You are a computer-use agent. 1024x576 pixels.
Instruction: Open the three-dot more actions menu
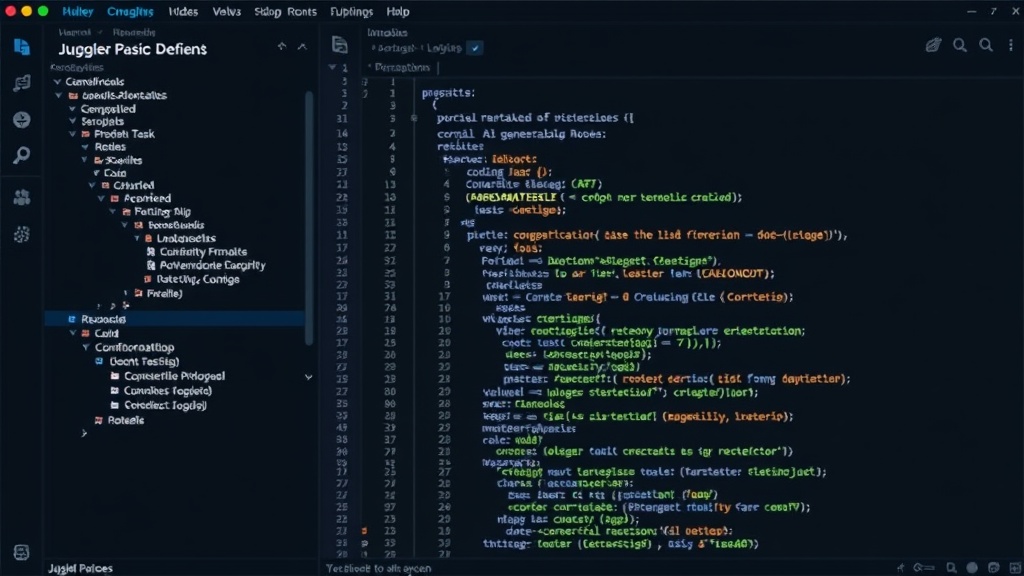tap(1011, 45)
